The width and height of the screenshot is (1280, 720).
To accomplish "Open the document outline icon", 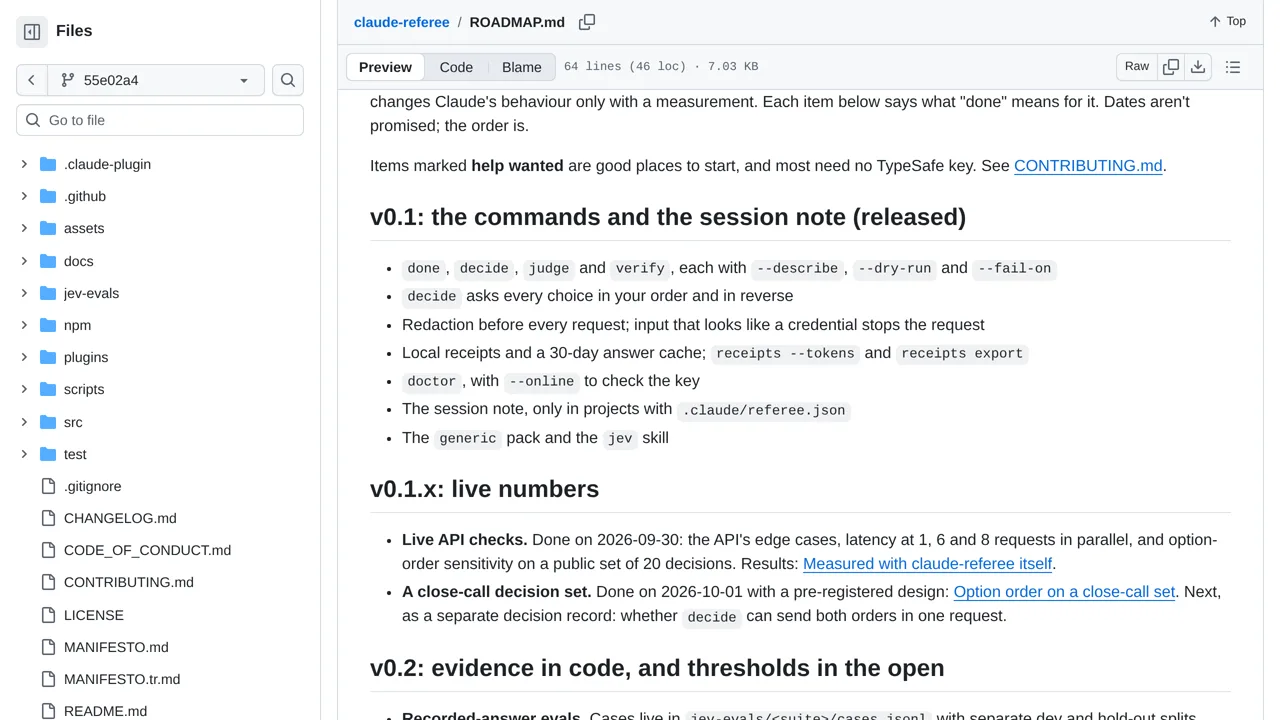I will [1233, 67].
